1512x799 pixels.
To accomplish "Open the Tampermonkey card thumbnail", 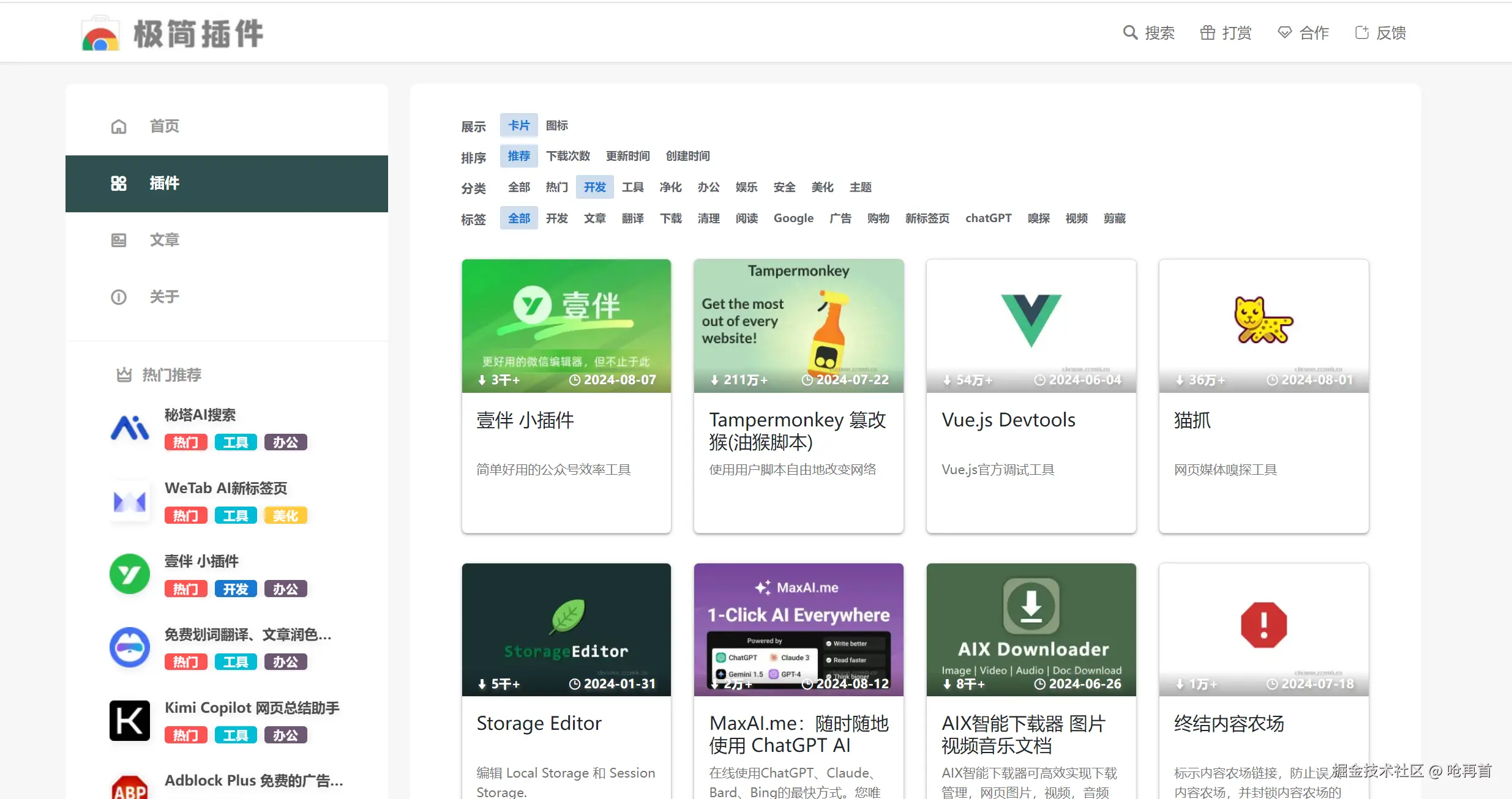I will click(798, 325).
